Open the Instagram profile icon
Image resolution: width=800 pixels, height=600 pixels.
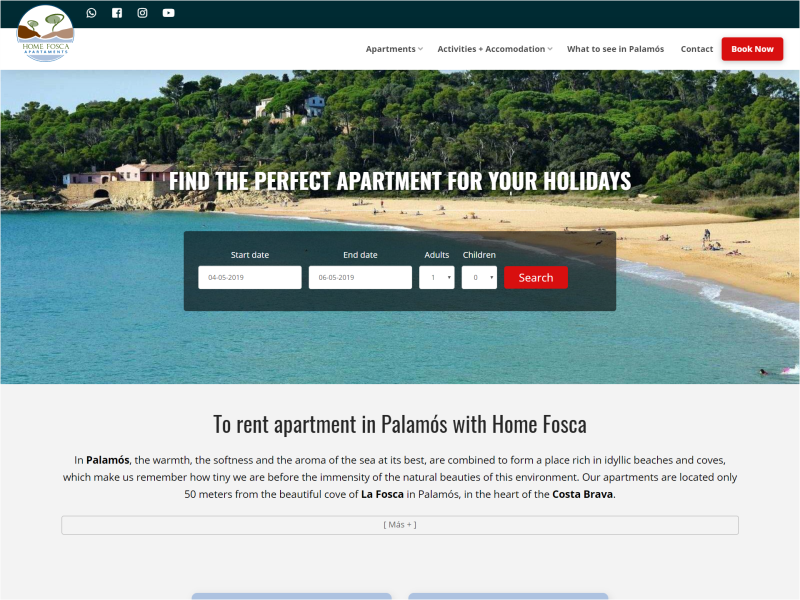point(142,13)
